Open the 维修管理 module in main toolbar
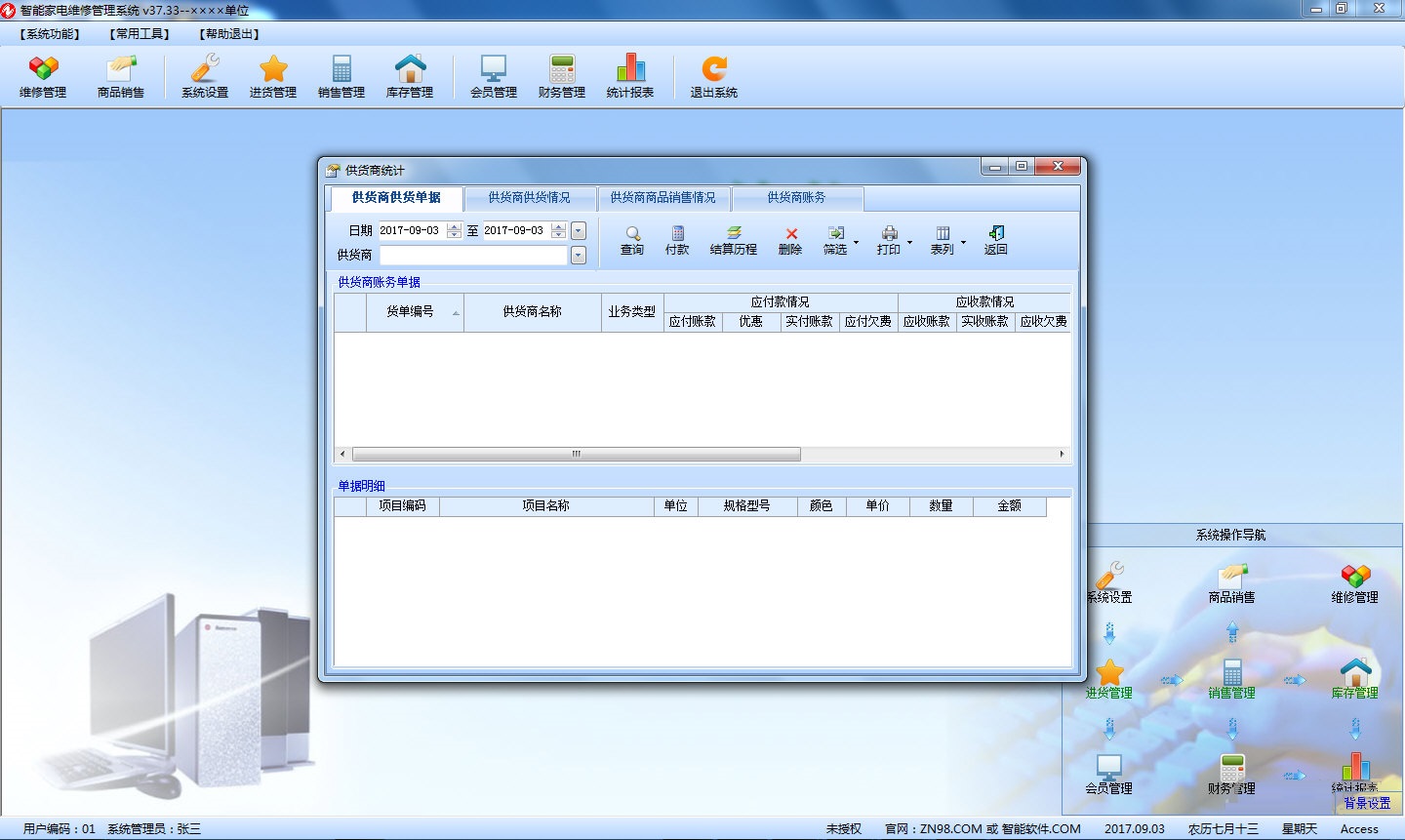The width and height of the screenshot is (1405, 840). tap(43, 76)
